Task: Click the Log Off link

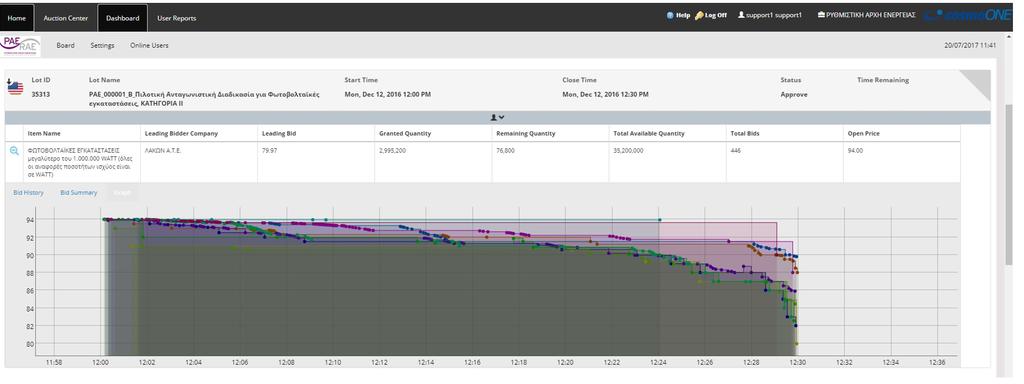Action: pos(716,15)
